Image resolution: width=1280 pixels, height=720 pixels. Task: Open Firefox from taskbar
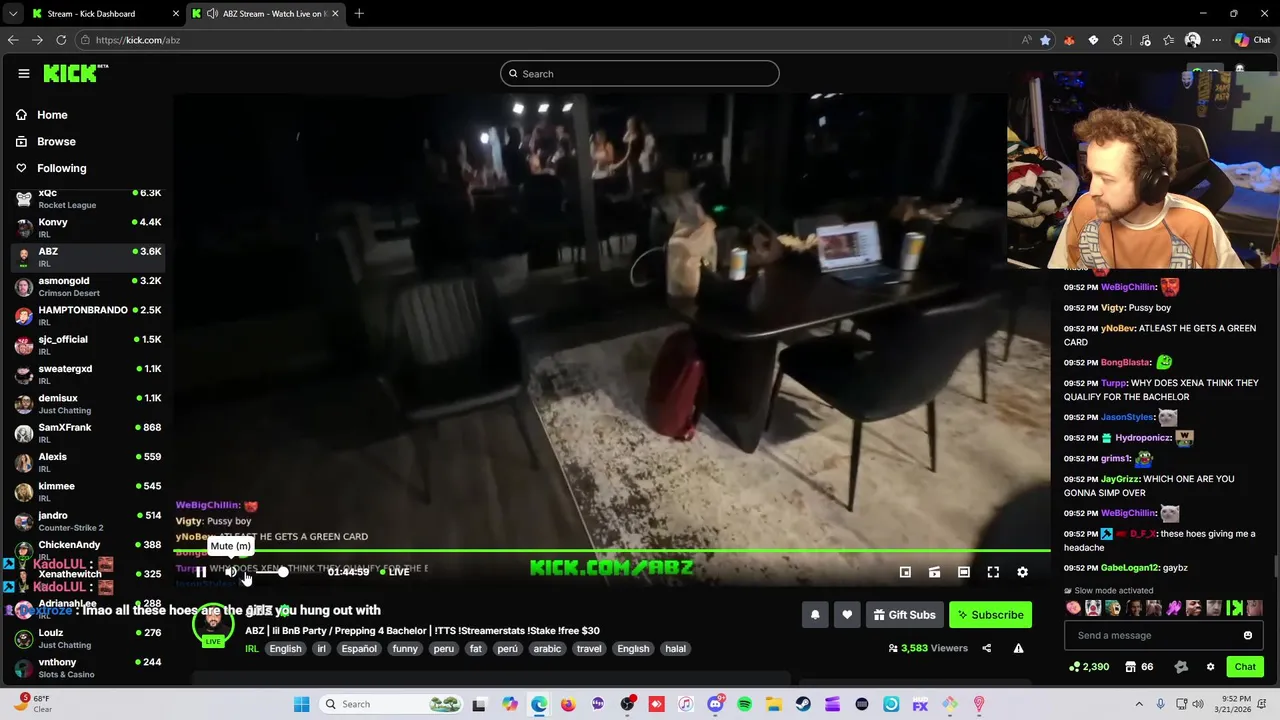tap(568, 704)
